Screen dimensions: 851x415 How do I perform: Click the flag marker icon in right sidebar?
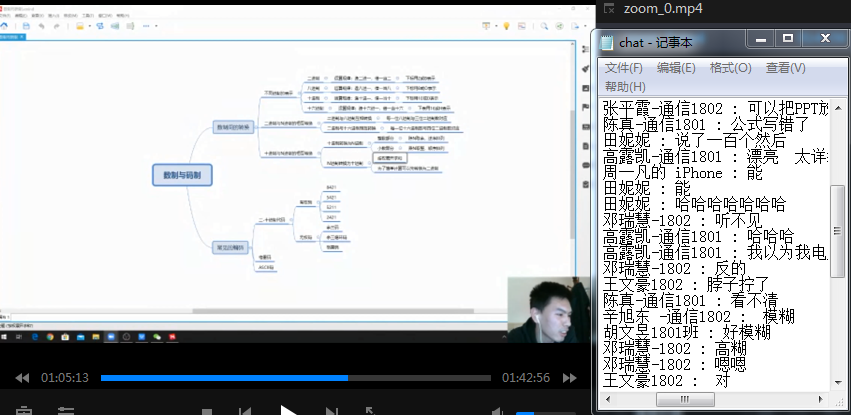click(x=585, y=107)
